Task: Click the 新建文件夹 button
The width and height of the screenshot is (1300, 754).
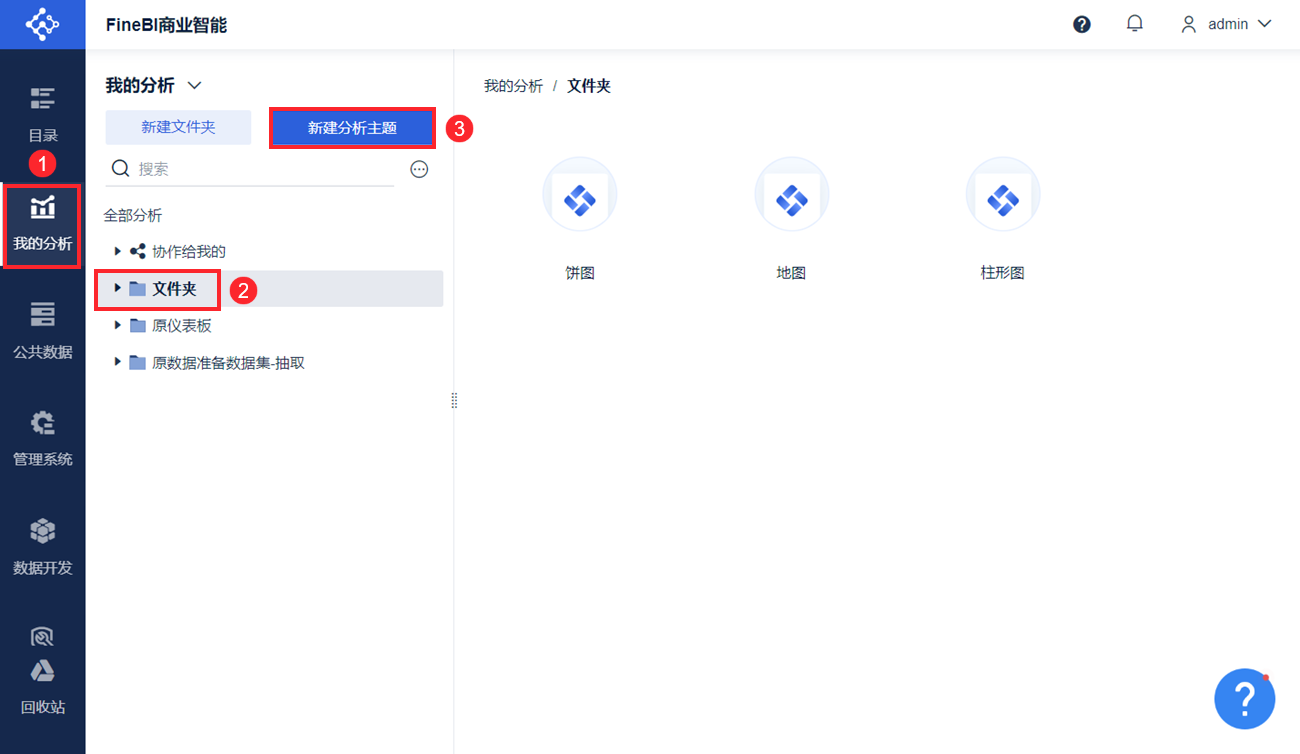Action: coord(178,127)
